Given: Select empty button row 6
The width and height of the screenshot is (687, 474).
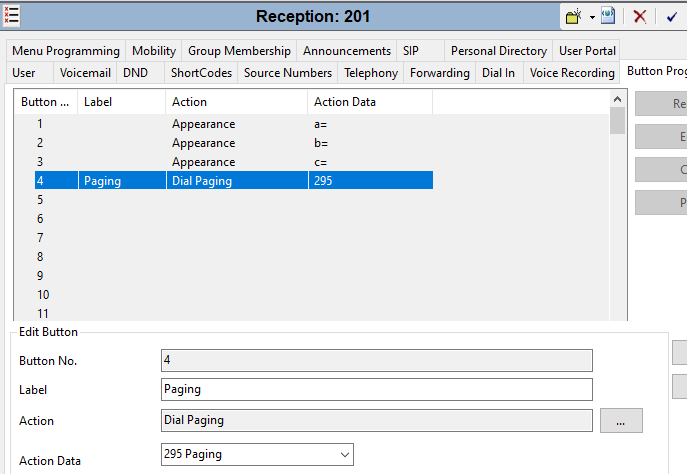Looking at the screenshot, I should (234, 219).
